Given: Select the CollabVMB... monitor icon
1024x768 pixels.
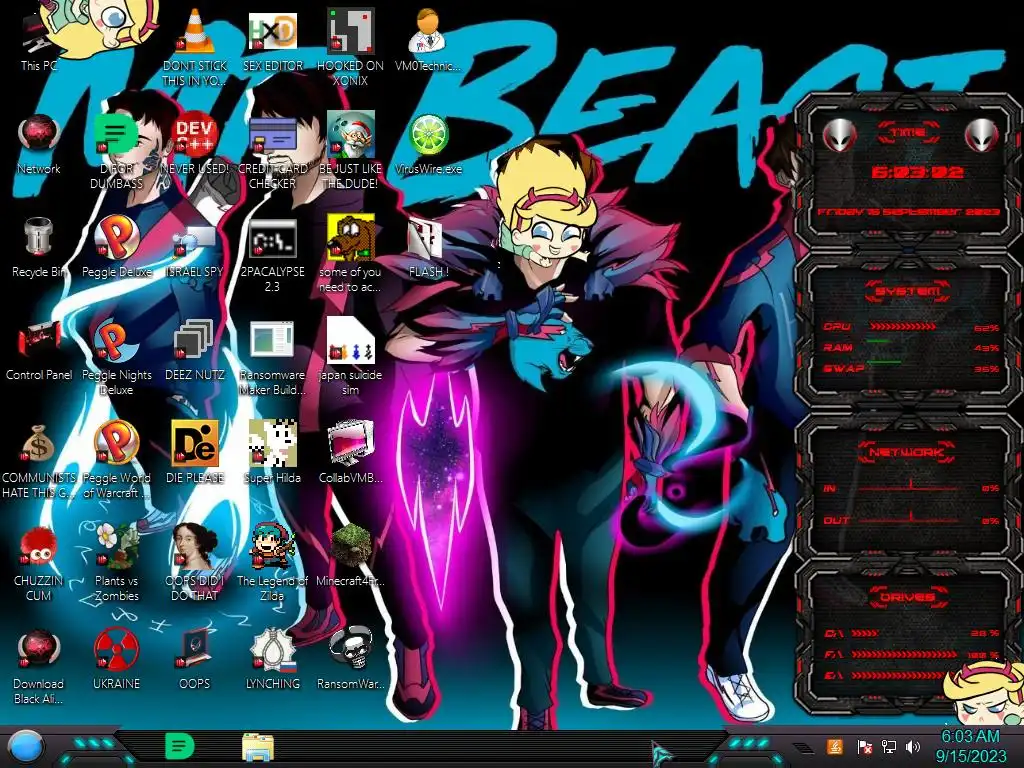Looking at the screenshot, I should (351, 452).
